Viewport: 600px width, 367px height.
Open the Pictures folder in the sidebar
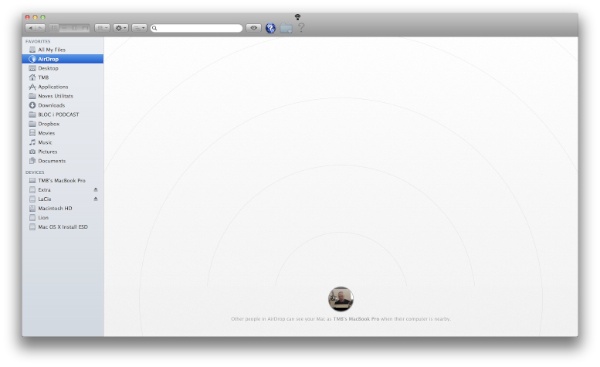click(x=62, y=152)
